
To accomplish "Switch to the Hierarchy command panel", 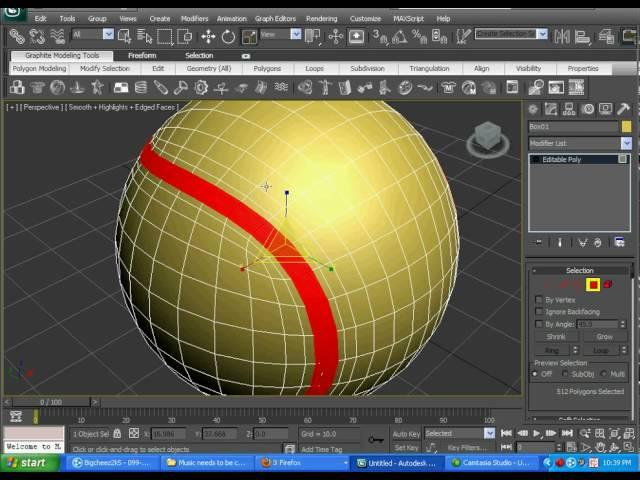I will (570, 109).
